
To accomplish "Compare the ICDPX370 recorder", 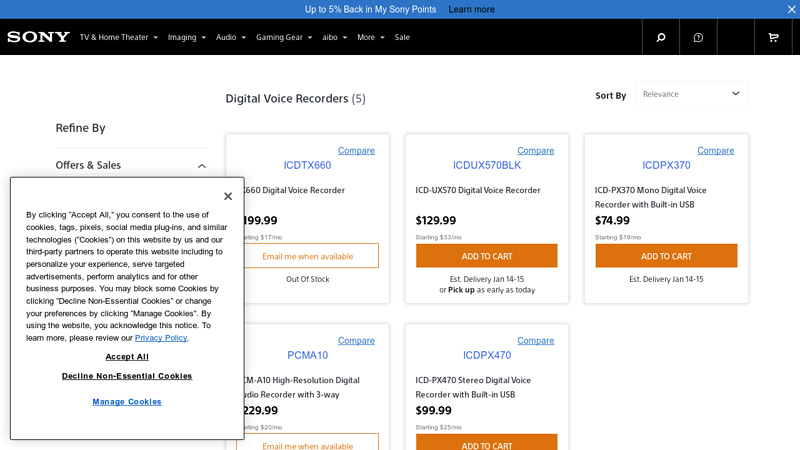I will (716, 151).
